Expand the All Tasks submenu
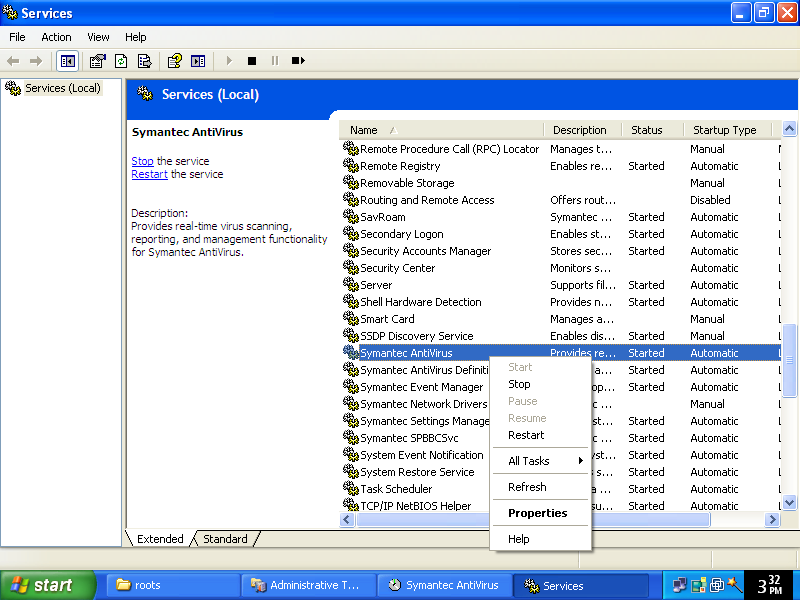The height and width of the screenshot is (600, 800). pyautogui.click(x=540, y=461)
